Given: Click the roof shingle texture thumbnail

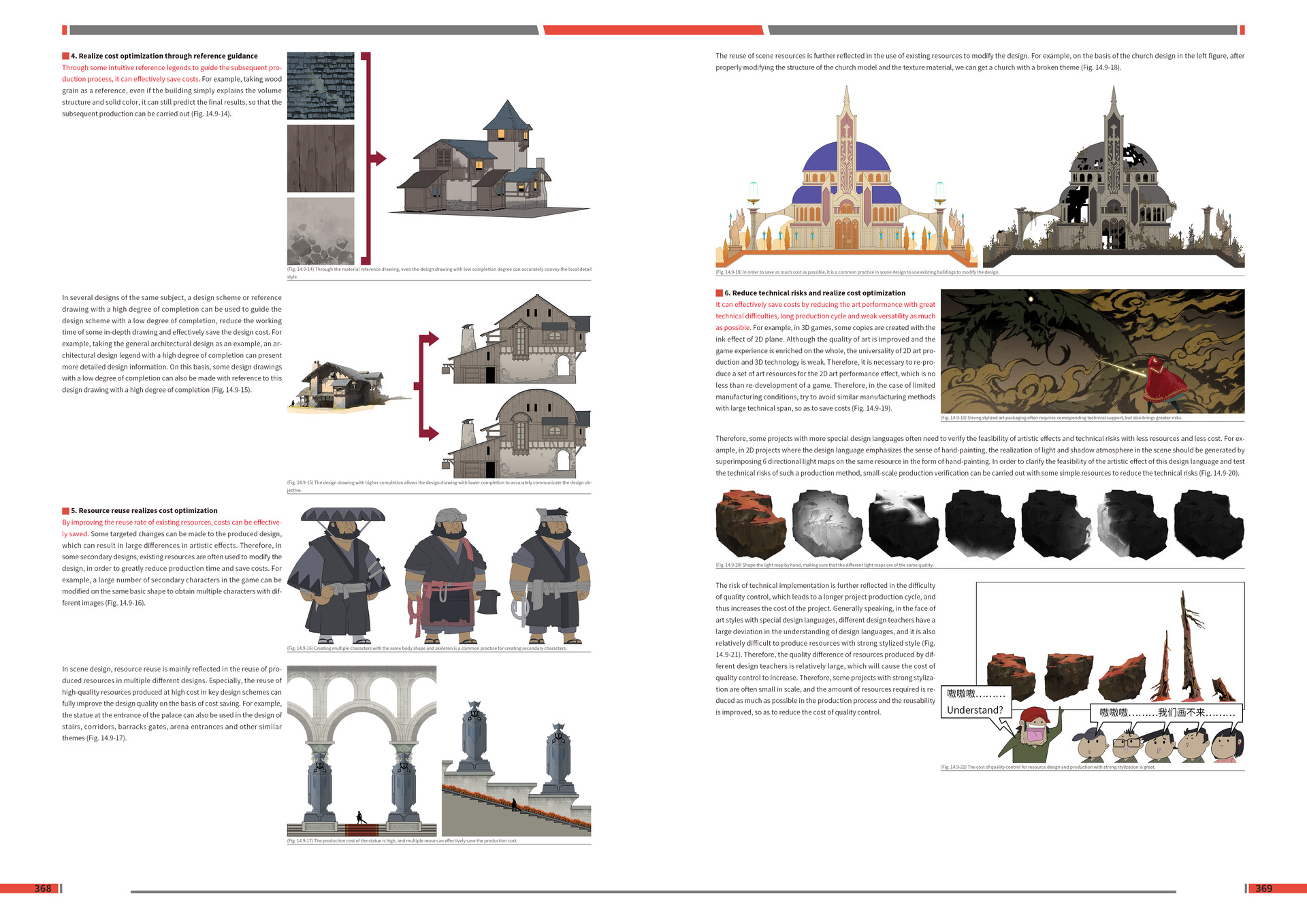Looking at the screenshot, I should pos(321,86).
